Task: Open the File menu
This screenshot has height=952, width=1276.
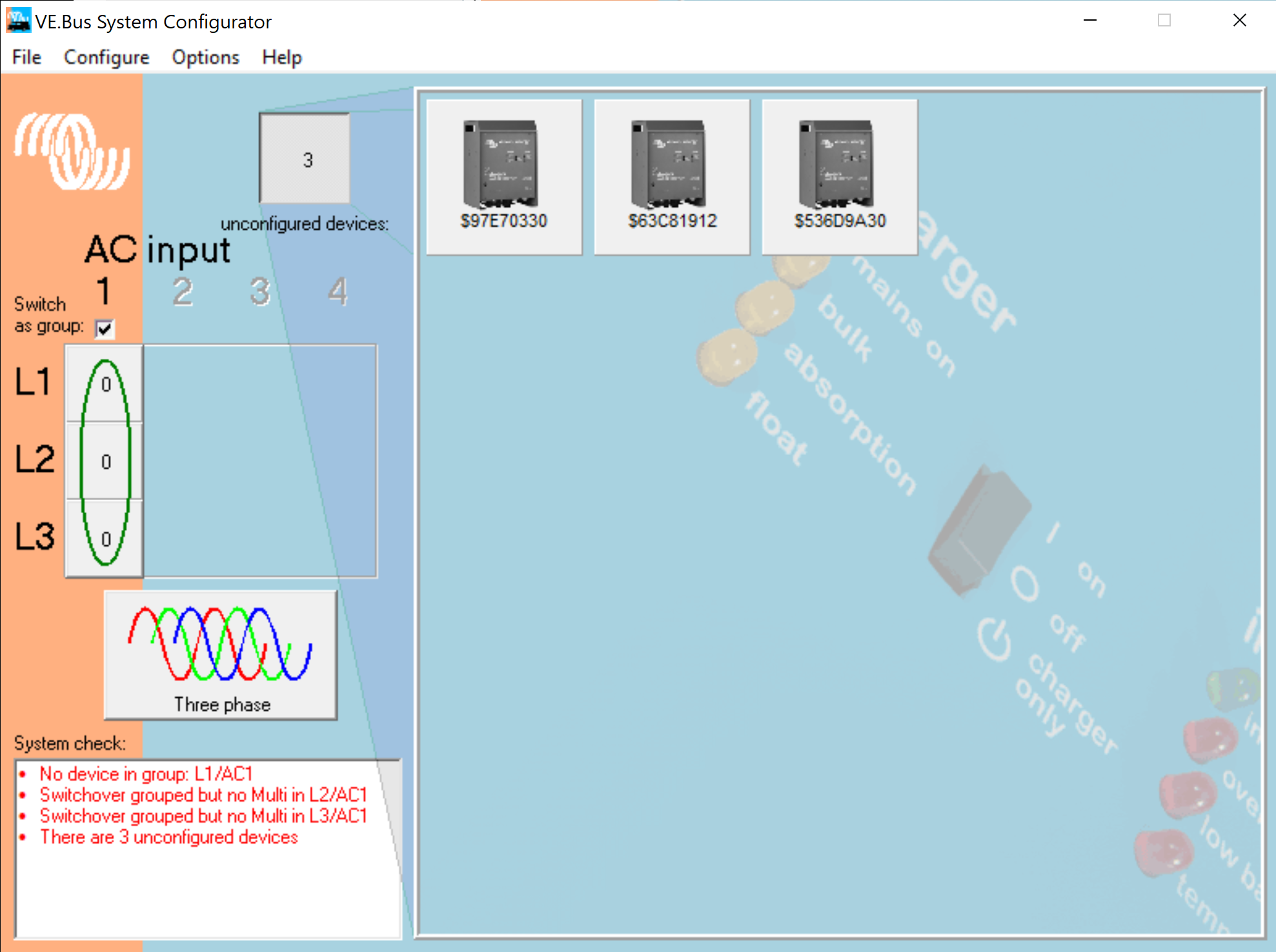Action: pos(26,57)
